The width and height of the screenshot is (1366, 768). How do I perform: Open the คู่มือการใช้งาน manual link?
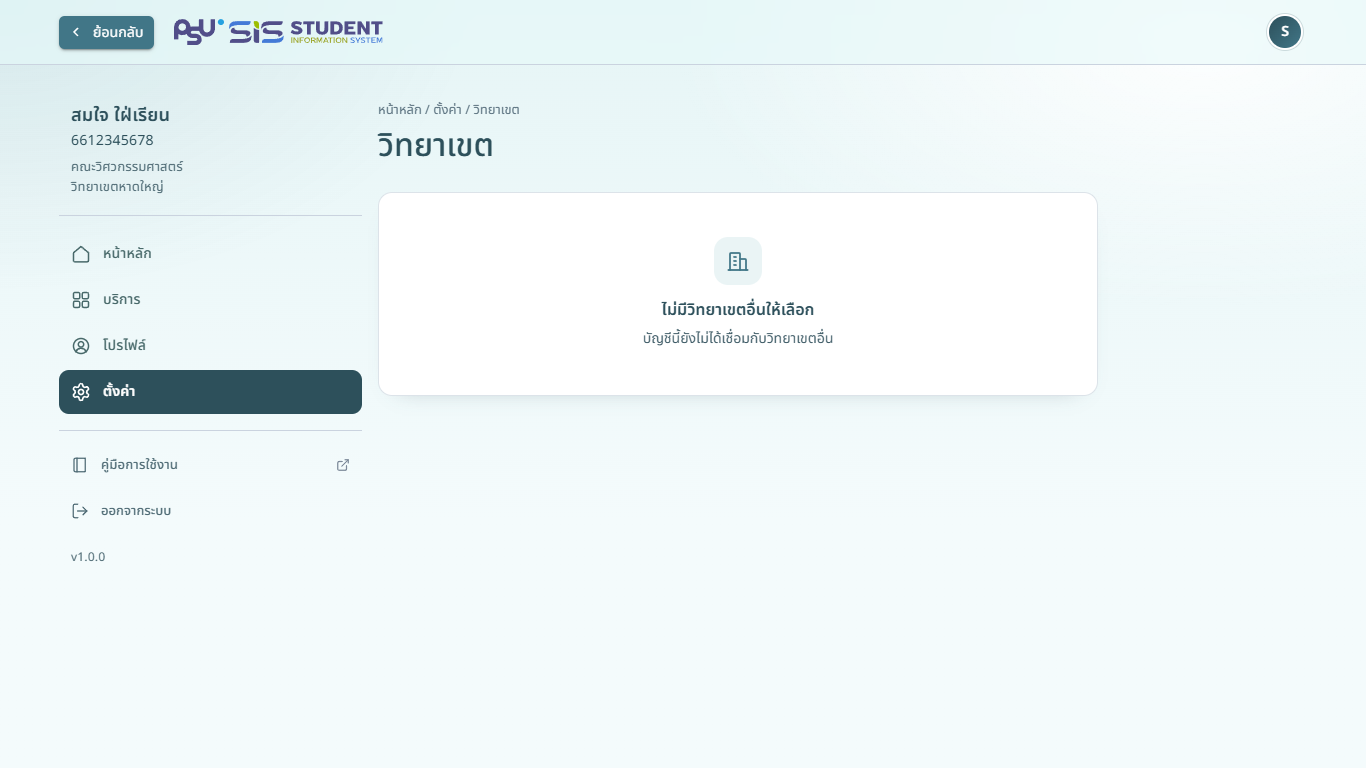pyautogui.click(x=210, y=465)
